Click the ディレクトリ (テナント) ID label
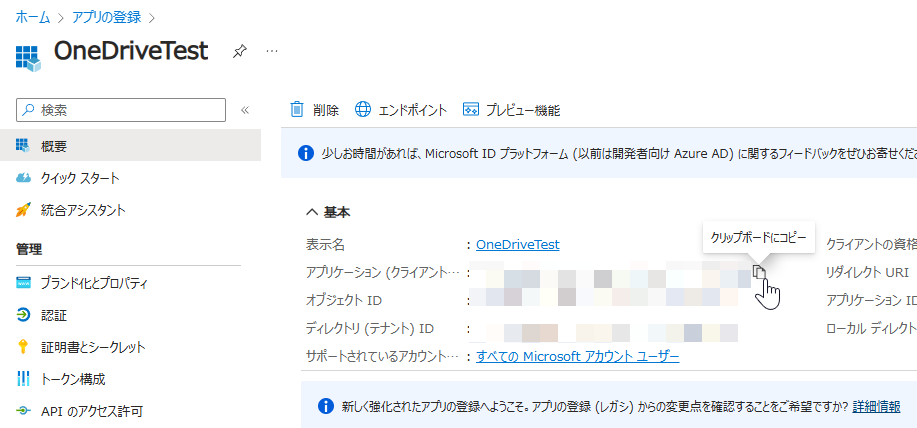 pos(370,329)
